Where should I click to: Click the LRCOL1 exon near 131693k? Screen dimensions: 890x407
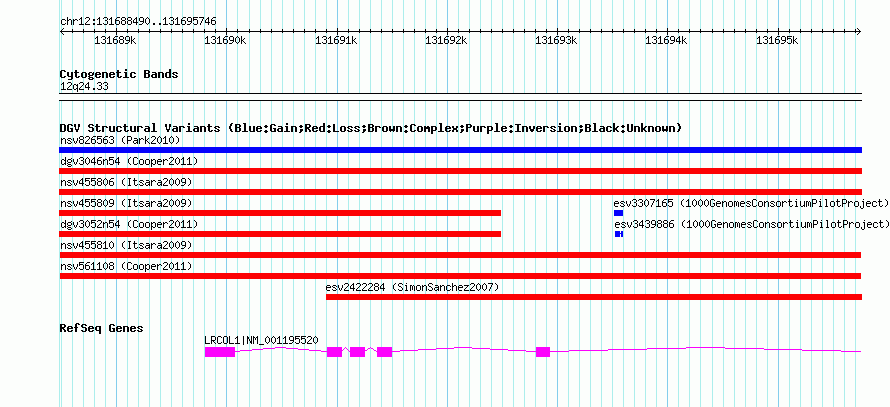543,352
